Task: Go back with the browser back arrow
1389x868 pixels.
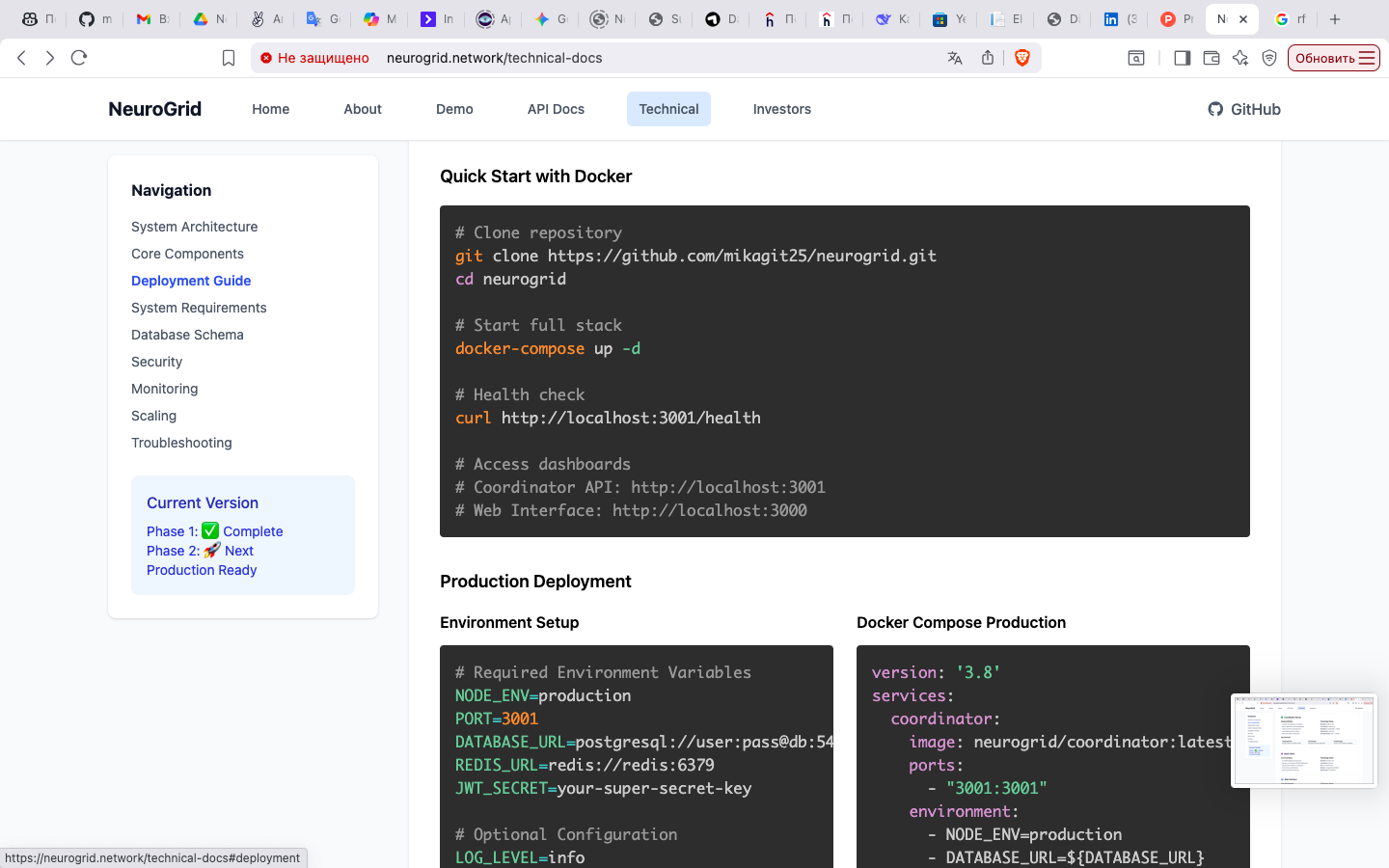Action: [22, 58]
